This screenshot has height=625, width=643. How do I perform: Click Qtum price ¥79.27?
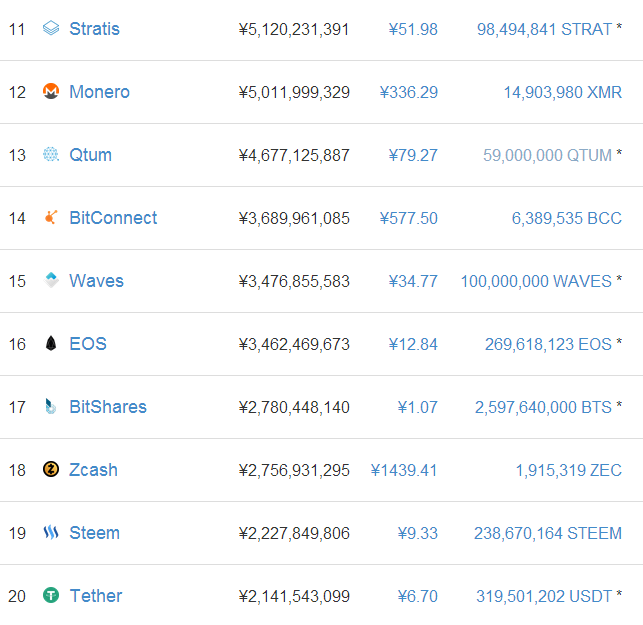413,155
